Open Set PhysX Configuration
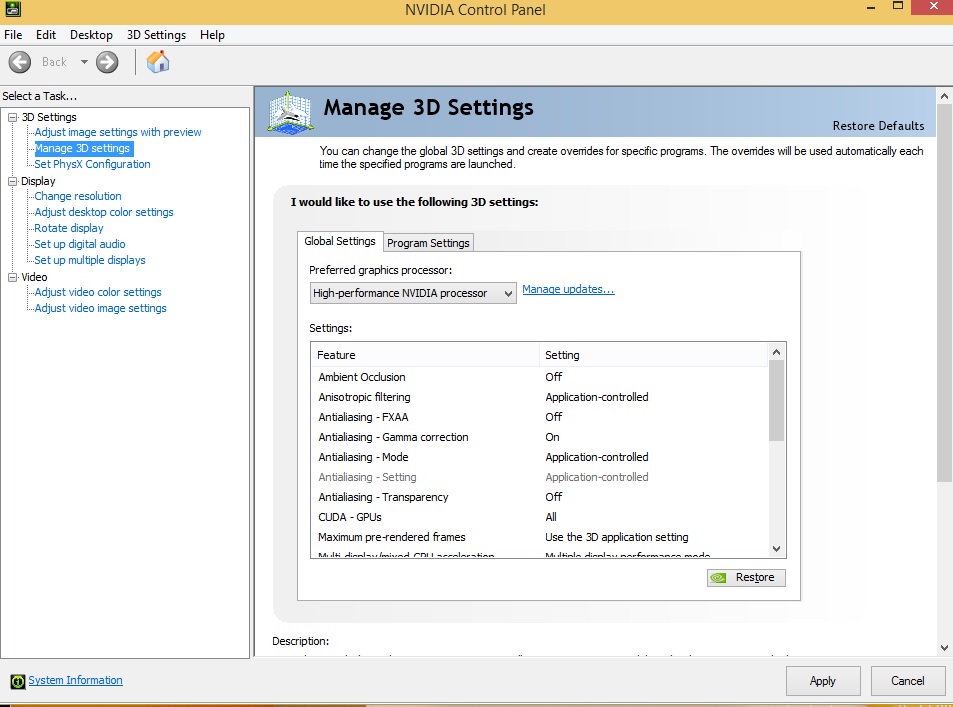This screenshot has height=707, width=953. tap(92, 164)
